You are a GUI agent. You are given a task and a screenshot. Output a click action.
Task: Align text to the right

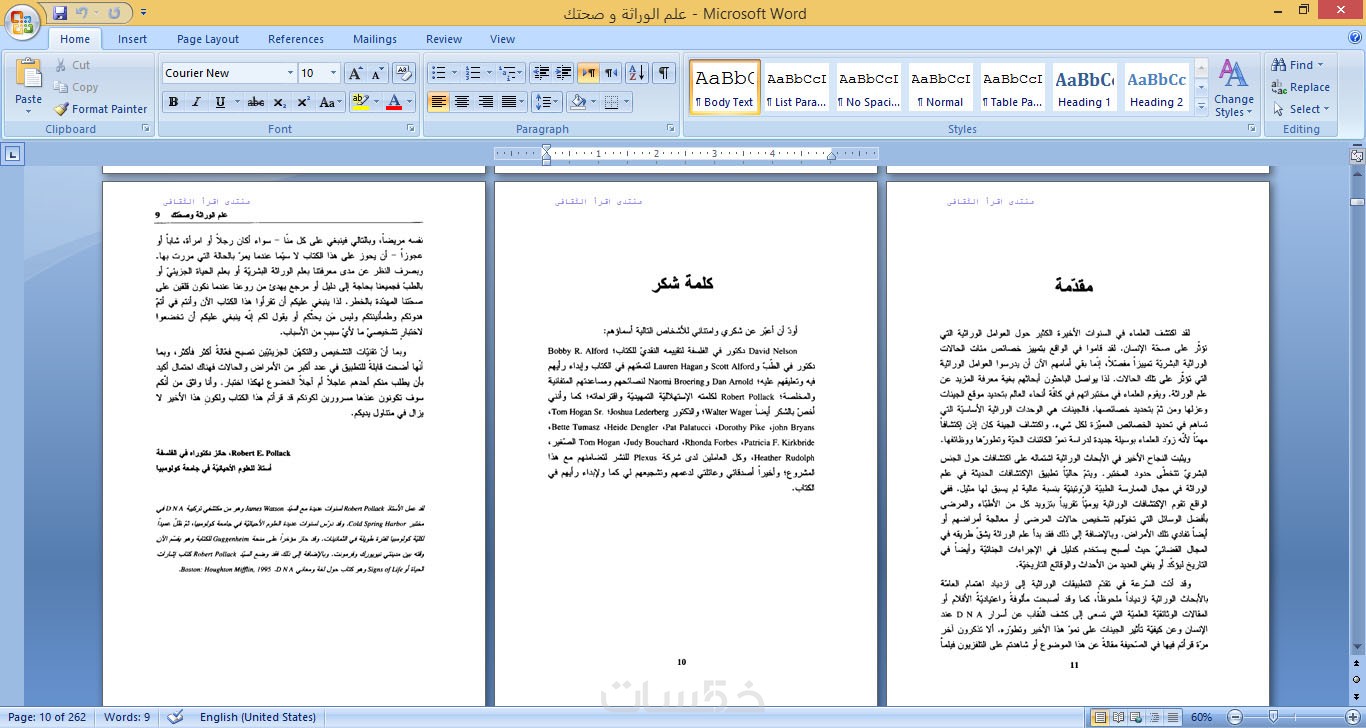pos(486,102)
